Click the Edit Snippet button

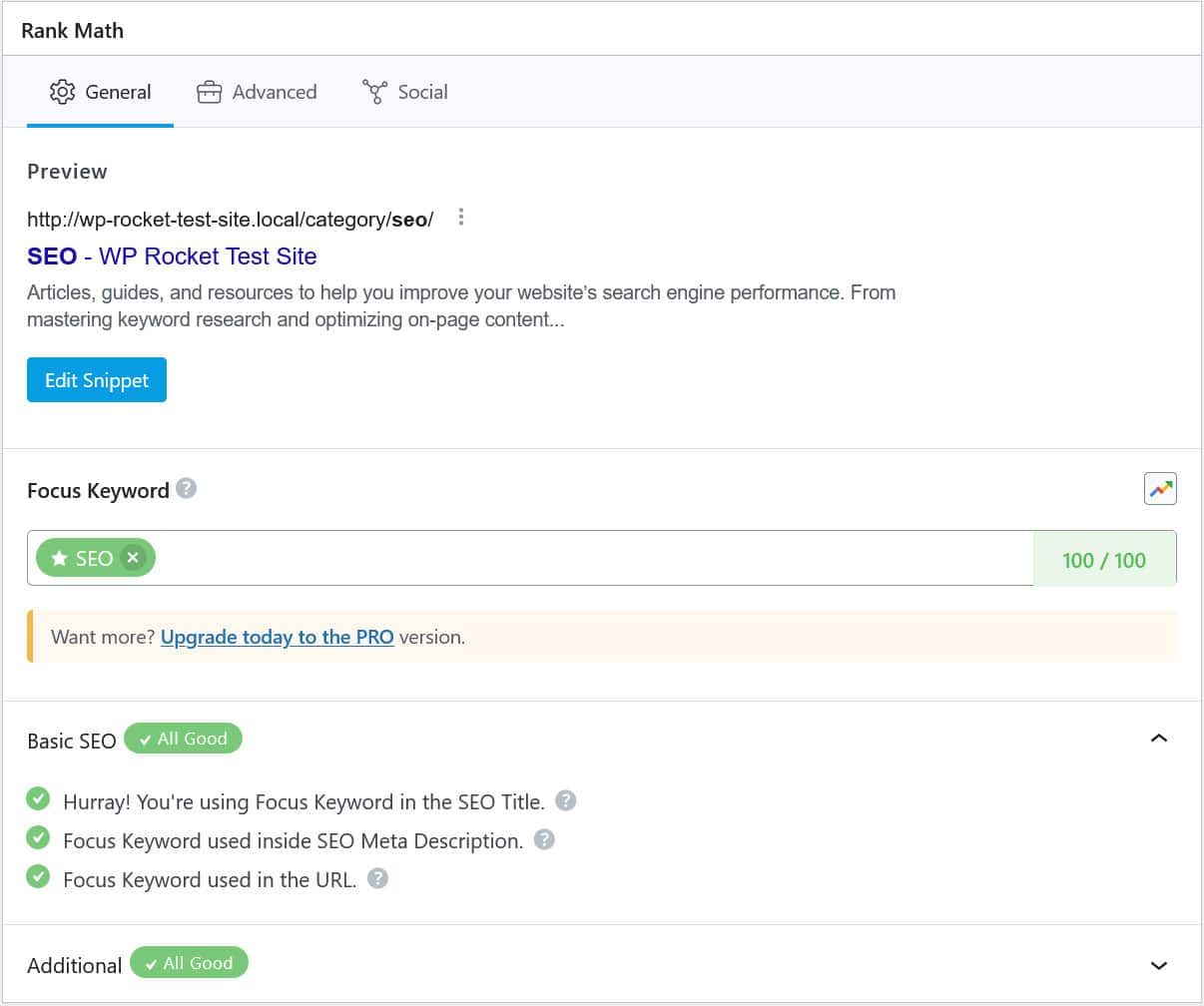tap(96, 379)
